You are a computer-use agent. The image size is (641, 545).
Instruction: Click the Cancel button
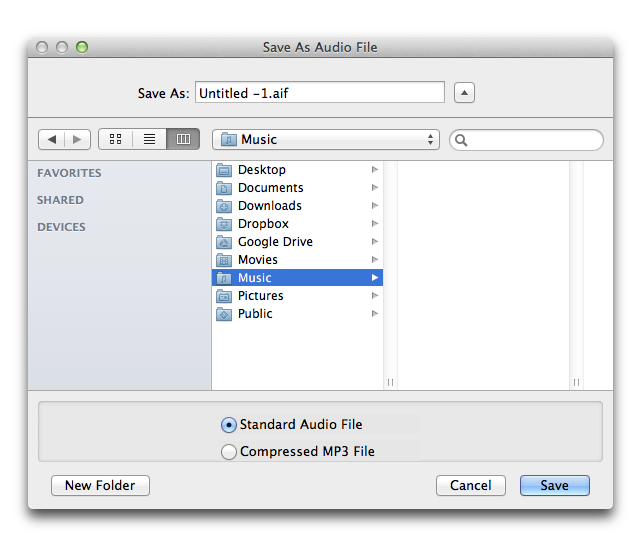[470, 485]
